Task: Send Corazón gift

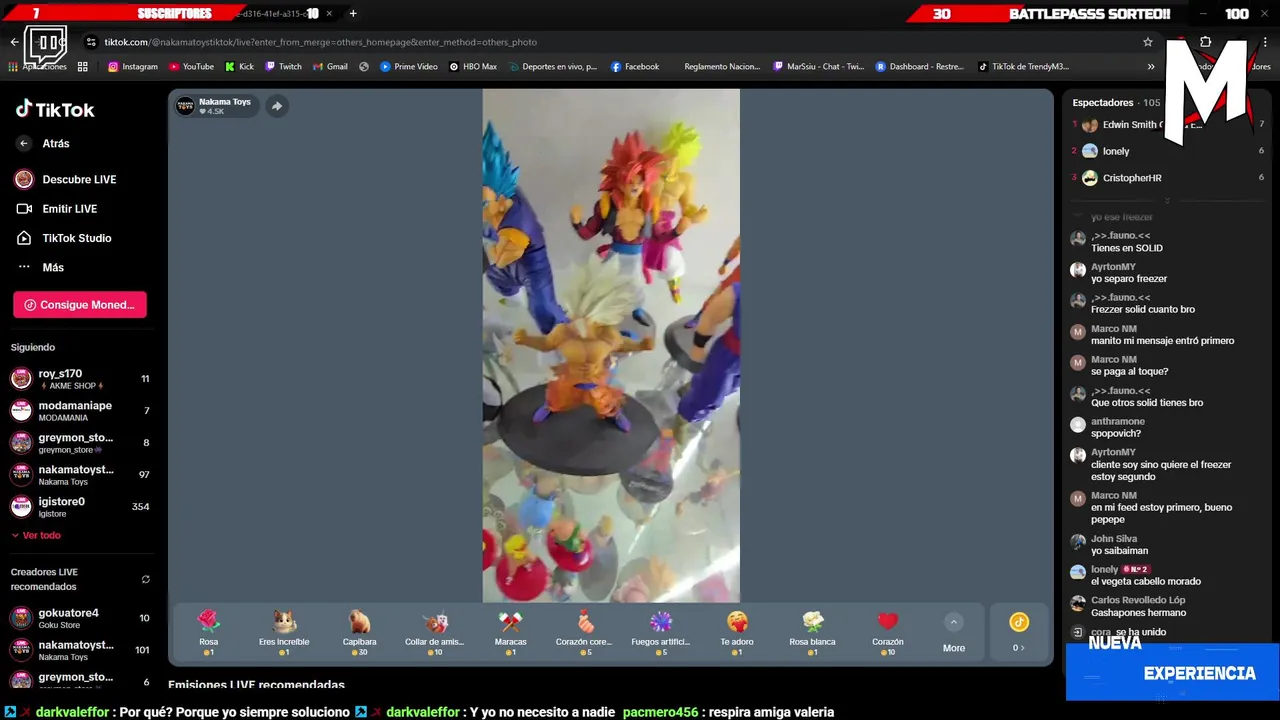Action: pos(888,633)
